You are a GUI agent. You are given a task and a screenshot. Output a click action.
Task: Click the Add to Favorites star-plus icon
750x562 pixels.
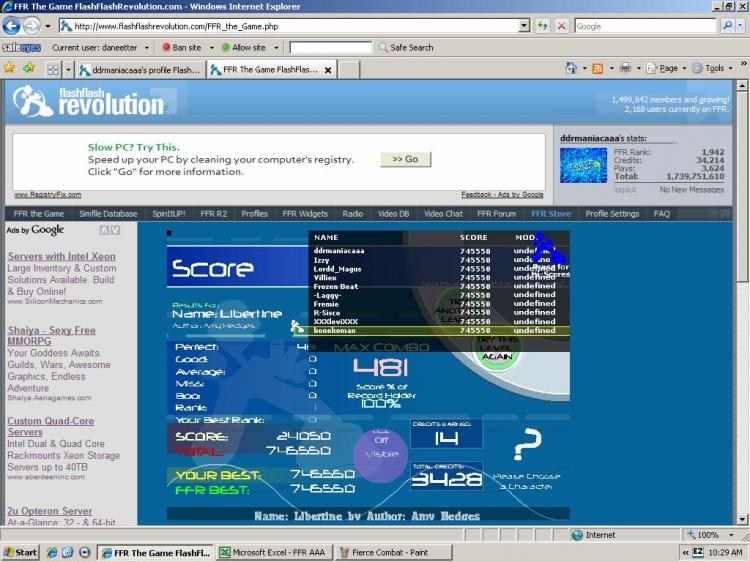click(29, 68)
